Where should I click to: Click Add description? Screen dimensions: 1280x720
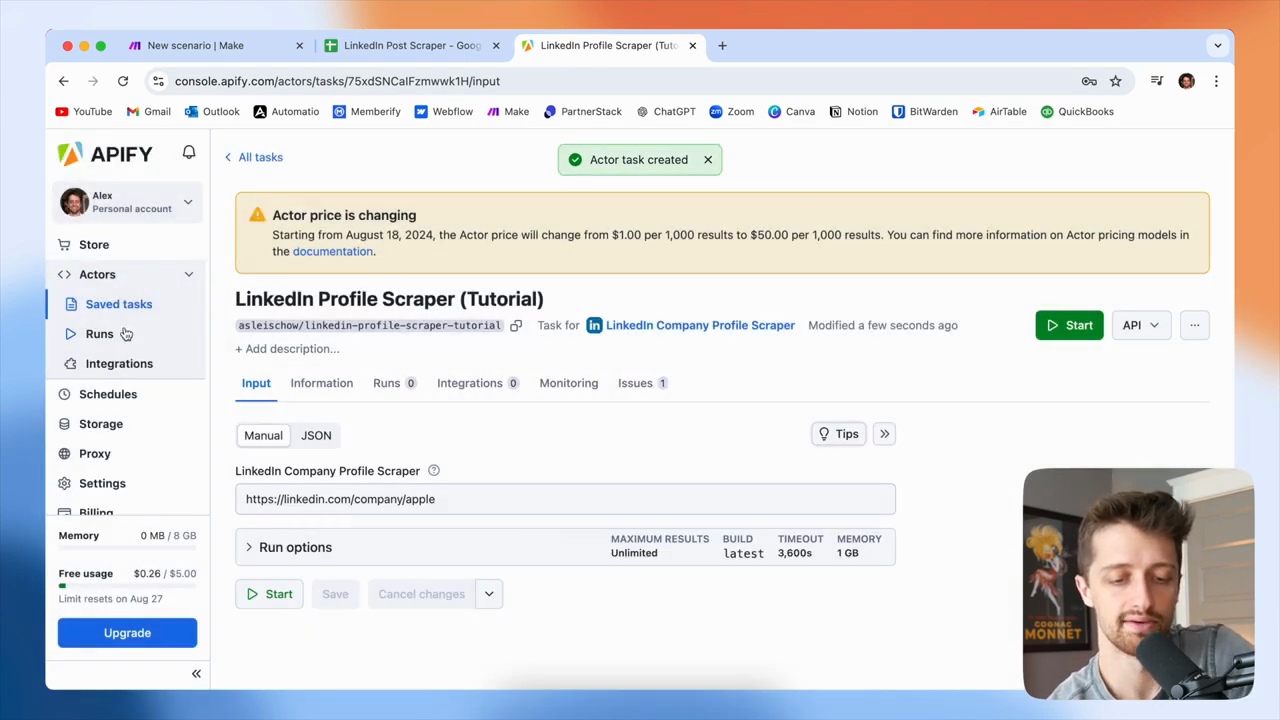[x=287, y=349]
